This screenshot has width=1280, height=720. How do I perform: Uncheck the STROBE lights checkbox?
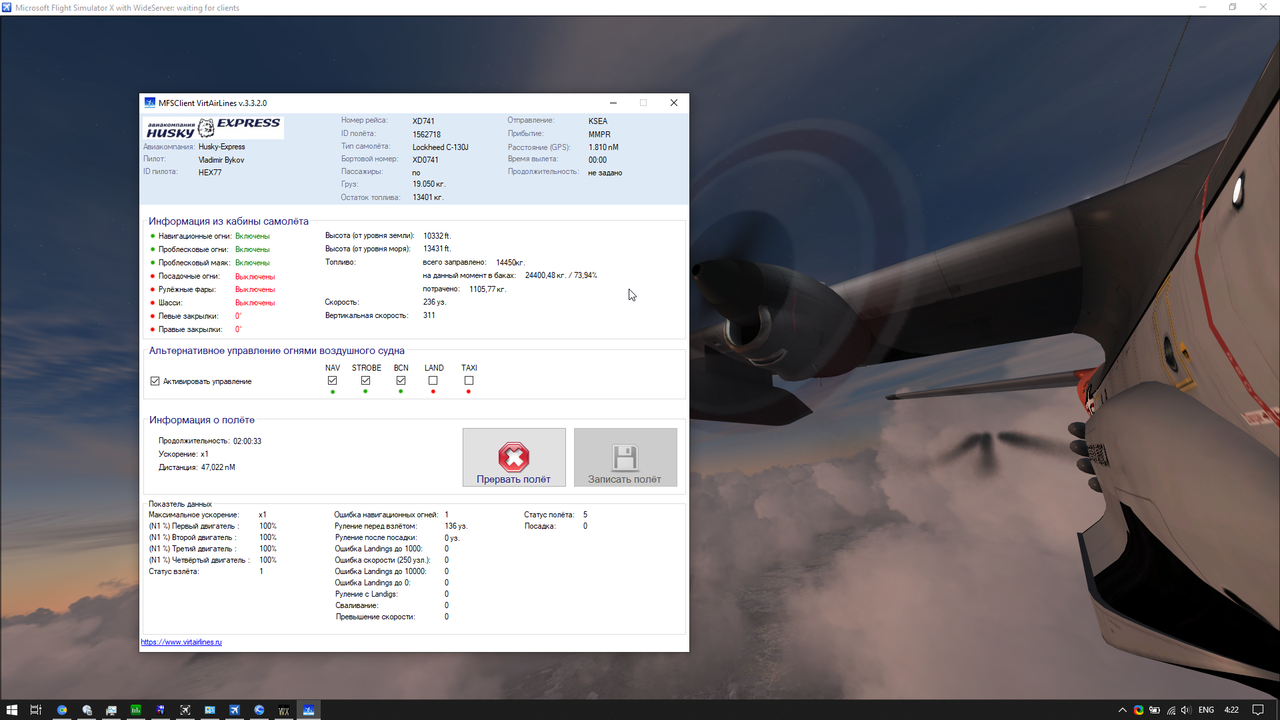click(366, 380)
